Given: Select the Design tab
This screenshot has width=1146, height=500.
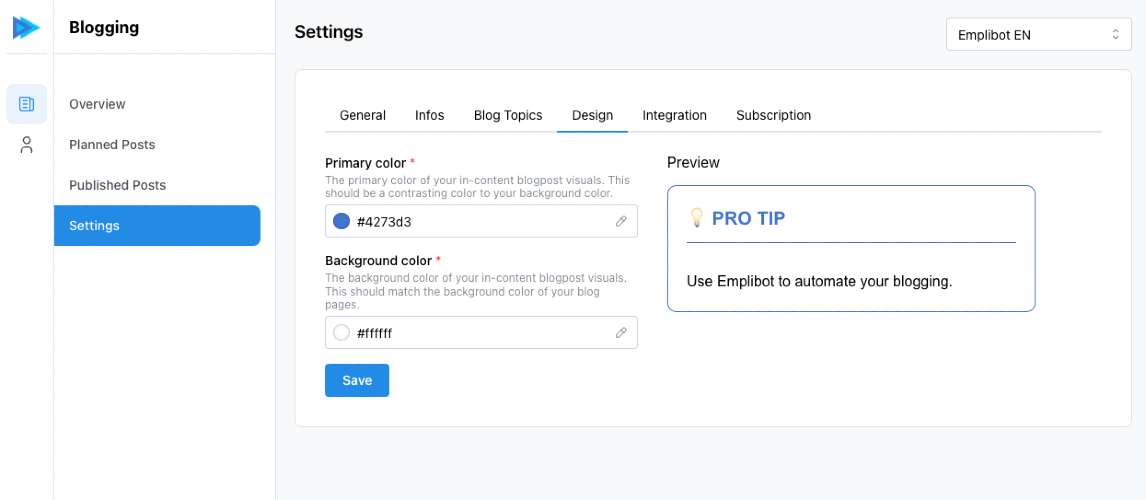Looking at the screenshot, I should point(592,115).
